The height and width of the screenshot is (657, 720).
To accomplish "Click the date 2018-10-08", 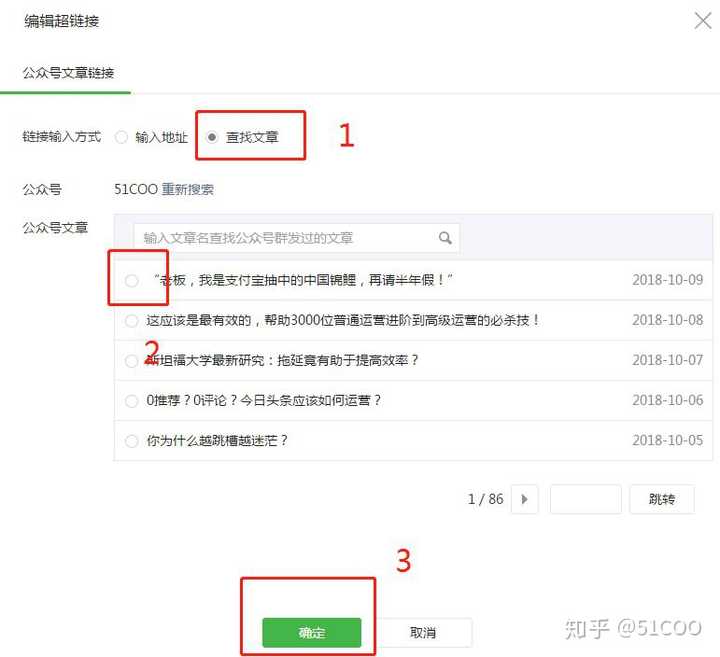I will pyautogui.click(x=667, y=320).
